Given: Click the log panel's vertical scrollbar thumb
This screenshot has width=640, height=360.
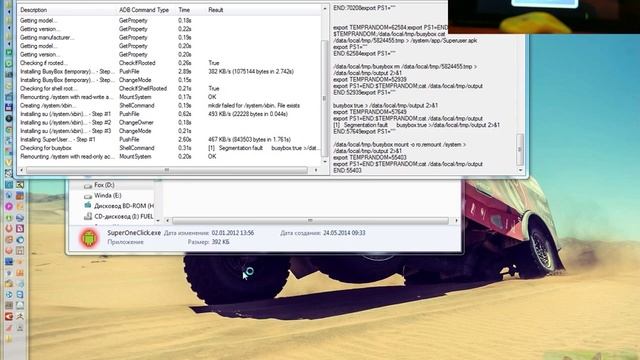Looking at the screenshot, I should tap(520, 149).
